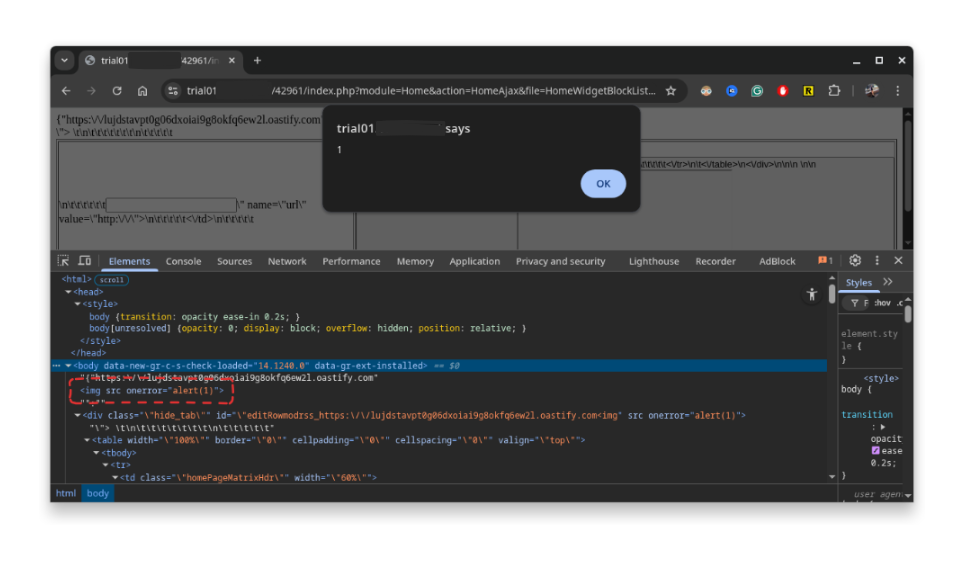Switch to the Elements tab
This screenshot has width=963, height=563.
[129, 262]
